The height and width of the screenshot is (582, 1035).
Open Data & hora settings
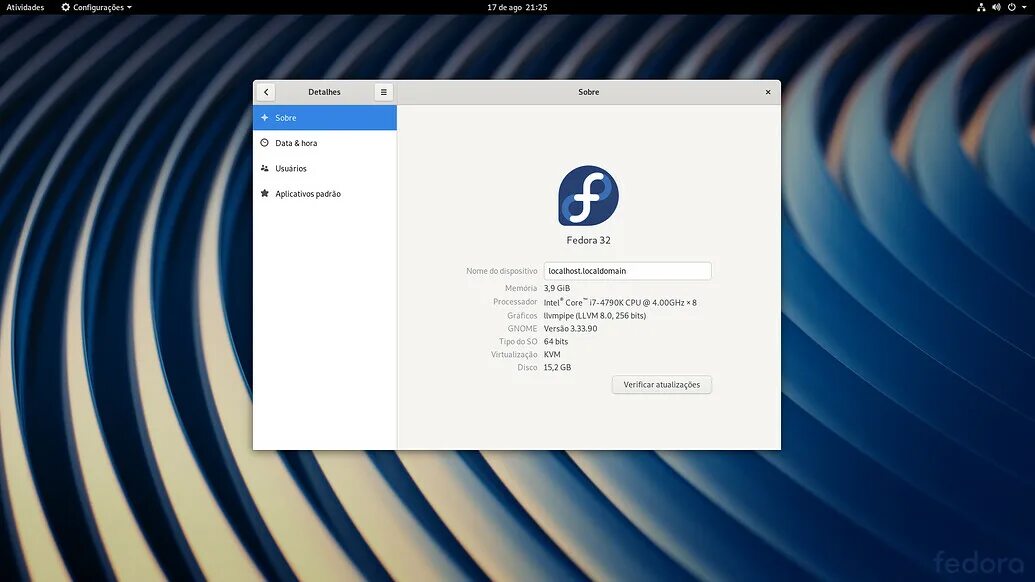tap(325, 143)
